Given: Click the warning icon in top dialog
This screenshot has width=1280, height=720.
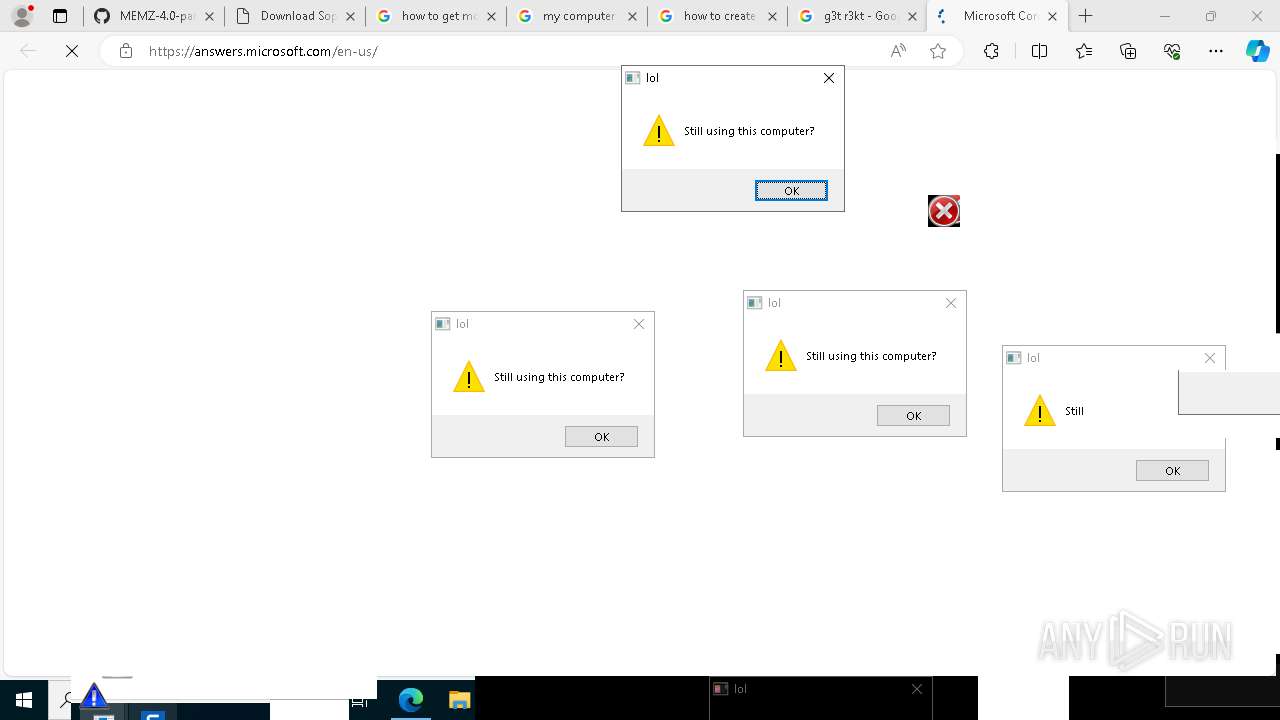Looking at the screenshot, I should (x=659, y=131).
